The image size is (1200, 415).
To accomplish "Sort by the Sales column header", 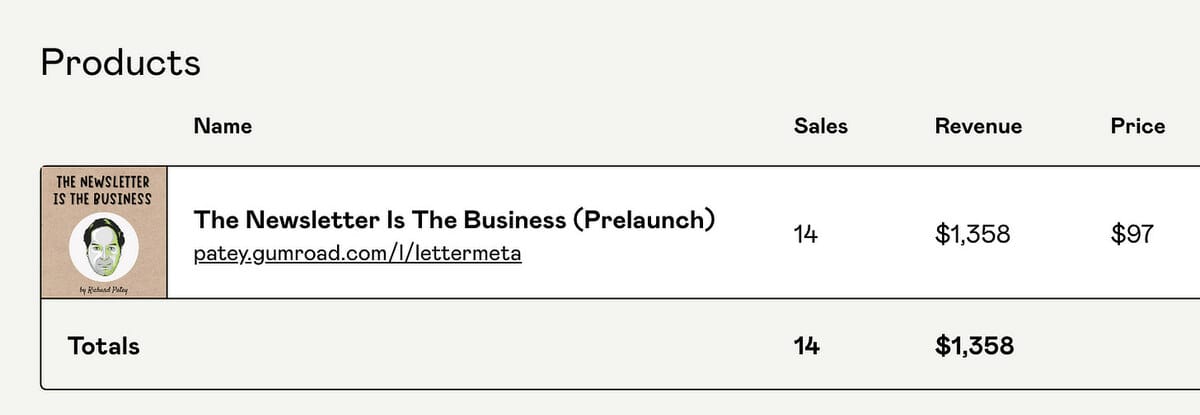I will tap(820, 126).
